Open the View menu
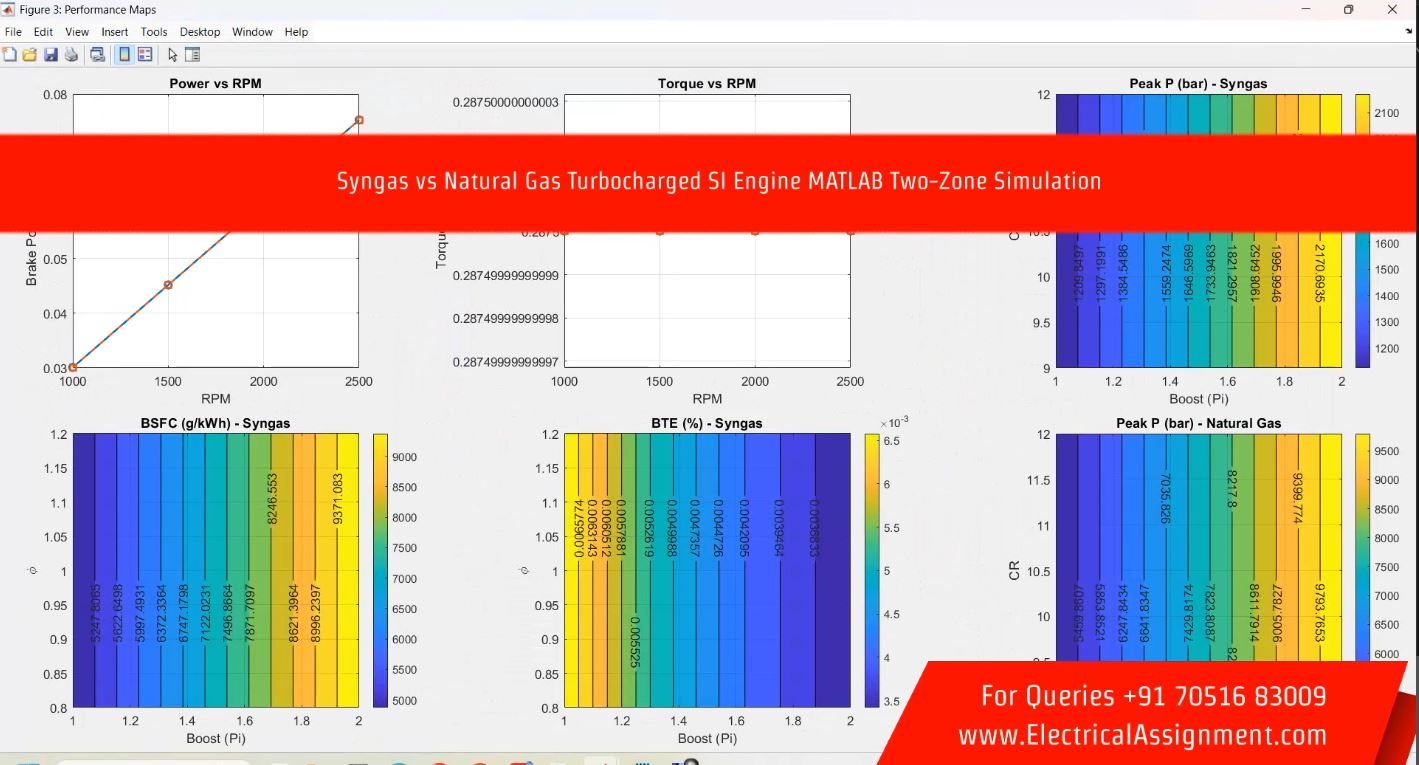The height and width of the screenshot is (765, 1419). (77, 32)
